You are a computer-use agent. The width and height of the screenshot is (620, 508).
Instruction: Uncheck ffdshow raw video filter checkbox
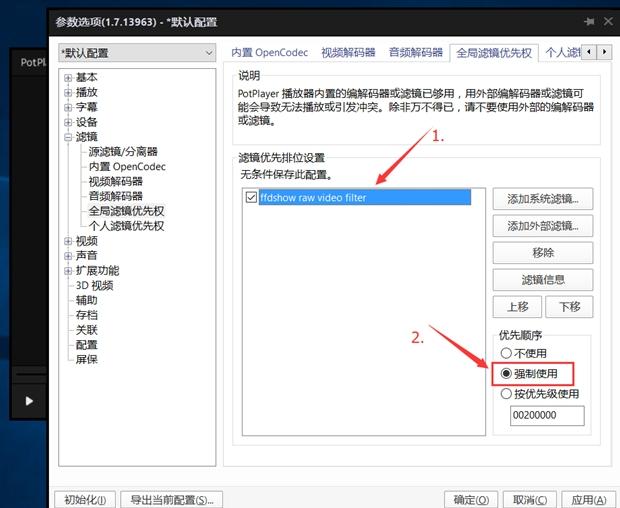click(251, 197)
